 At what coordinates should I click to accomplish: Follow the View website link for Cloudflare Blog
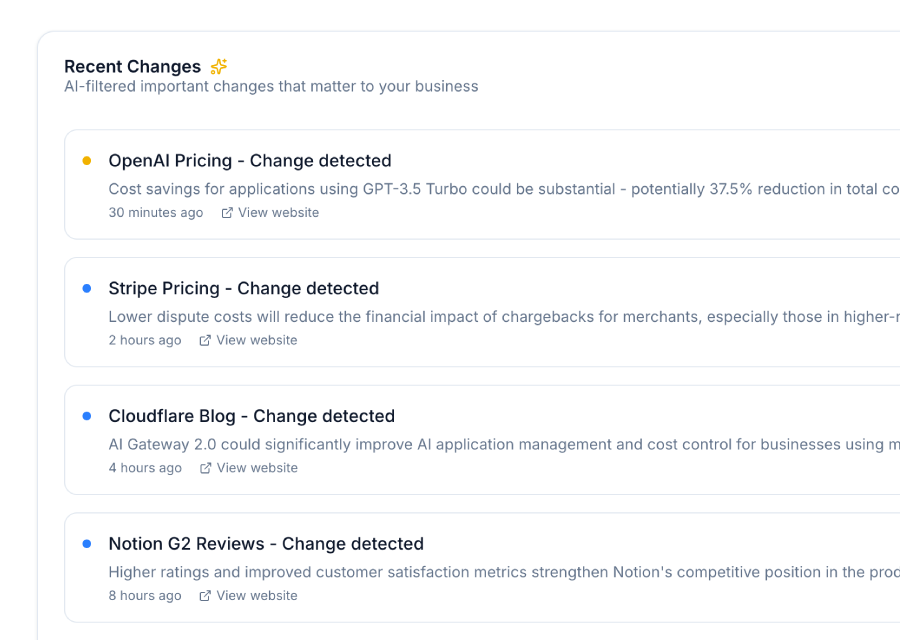point(257,468)
